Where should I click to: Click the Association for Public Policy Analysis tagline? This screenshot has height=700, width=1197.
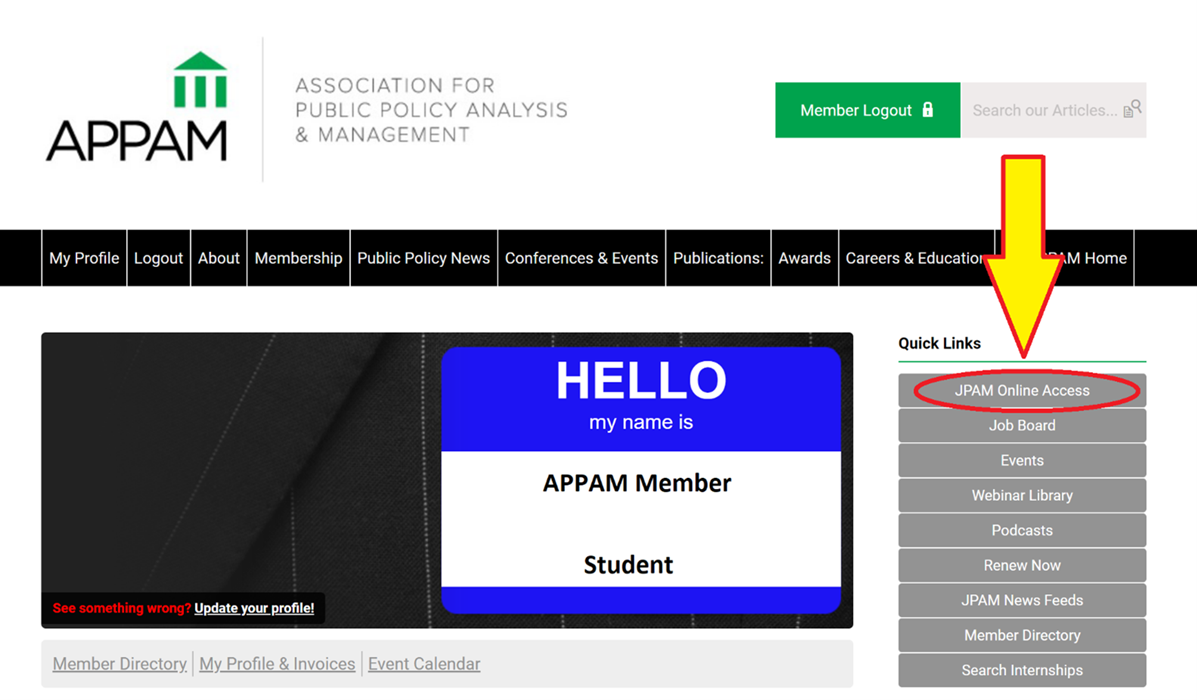pos(431,110)
